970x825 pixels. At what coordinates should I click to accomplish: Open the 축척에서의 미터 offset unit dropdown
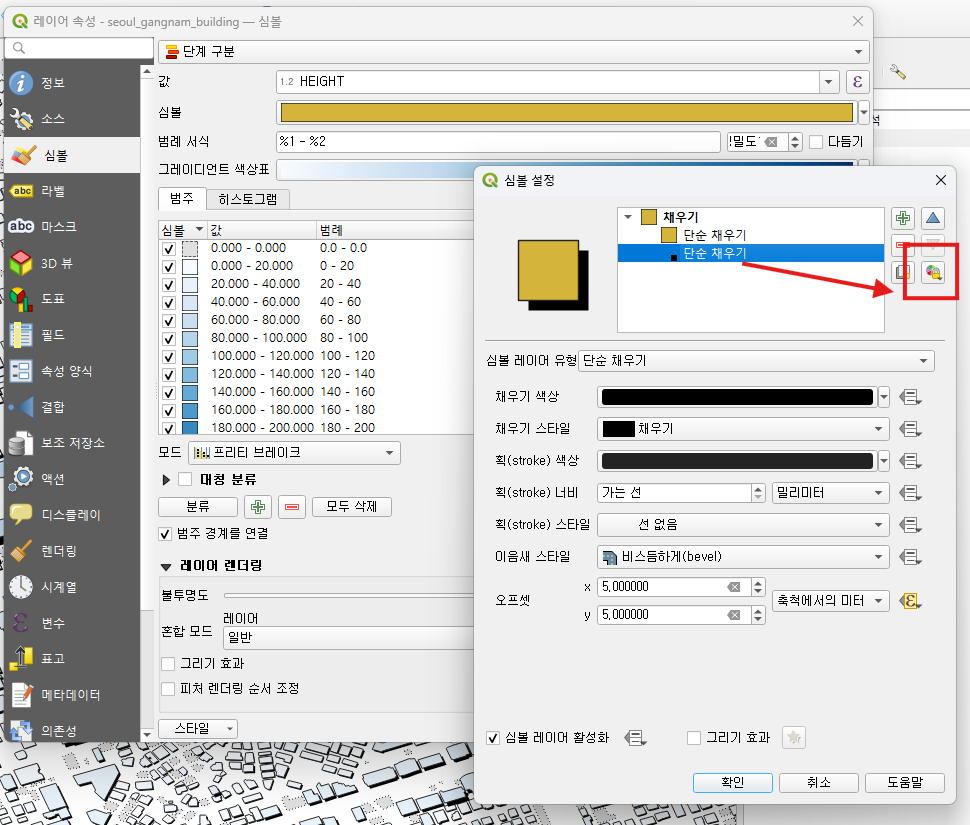point(831,601)
